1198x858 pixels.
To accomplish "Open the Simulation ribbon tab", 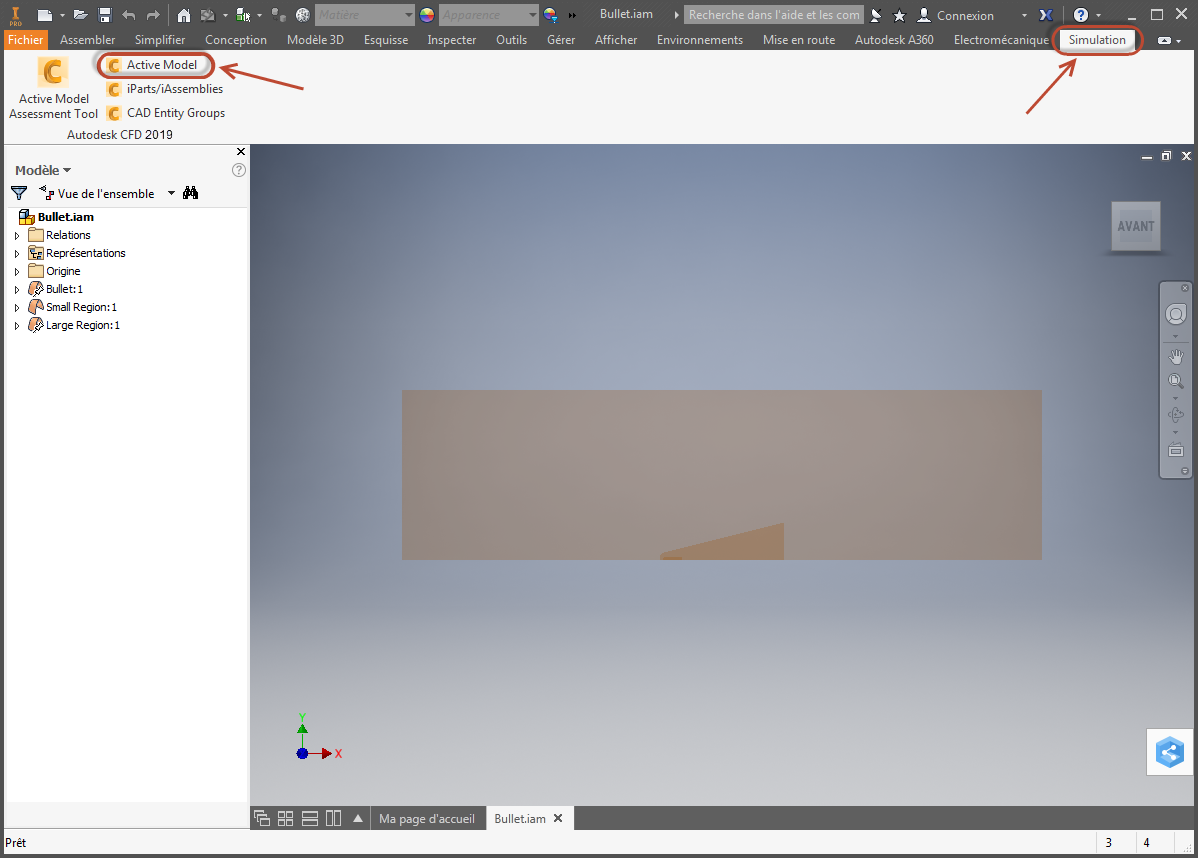I will click(x=1097, y=40).
